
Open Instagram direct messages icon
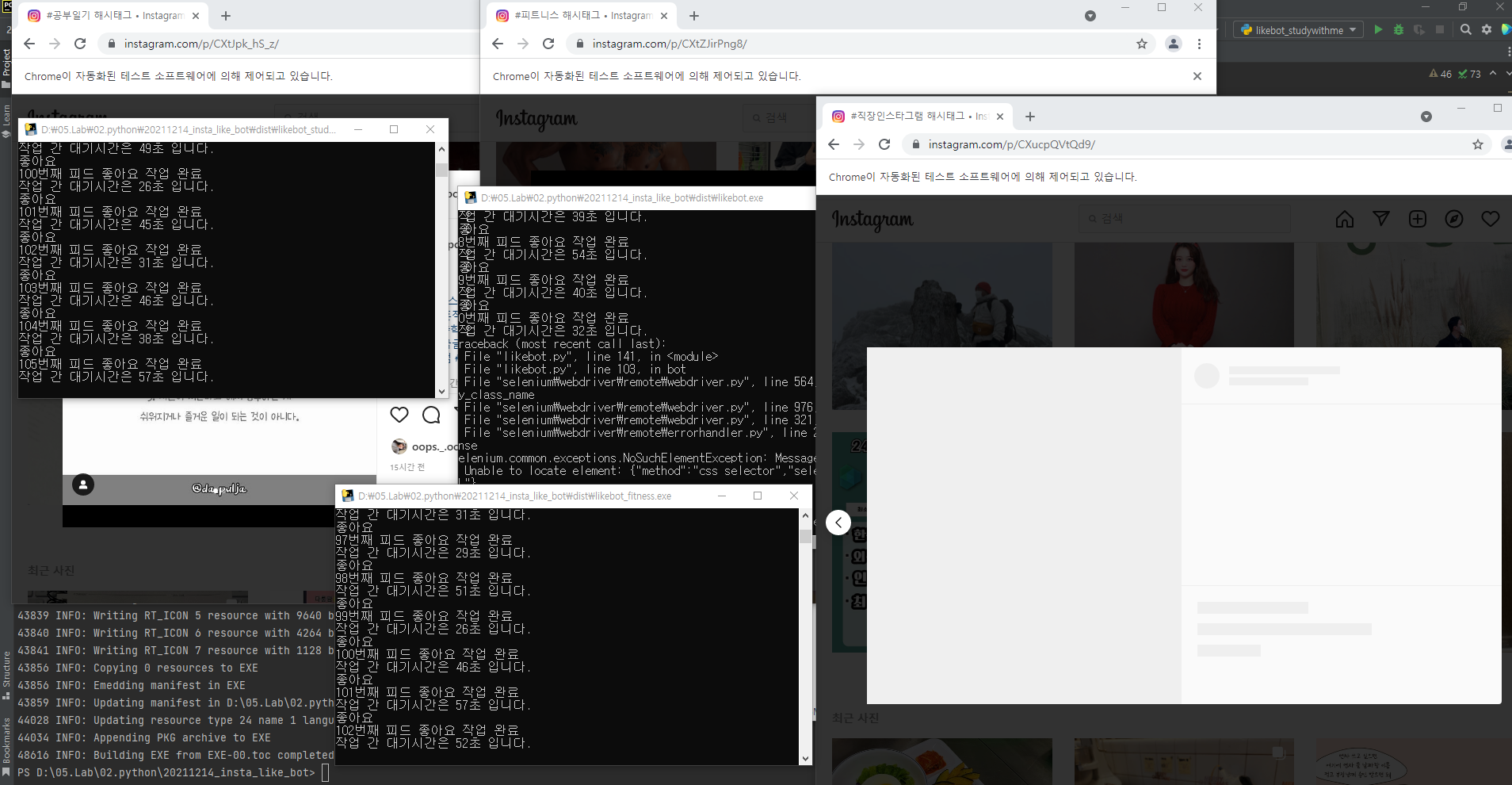click(1381, 219)
